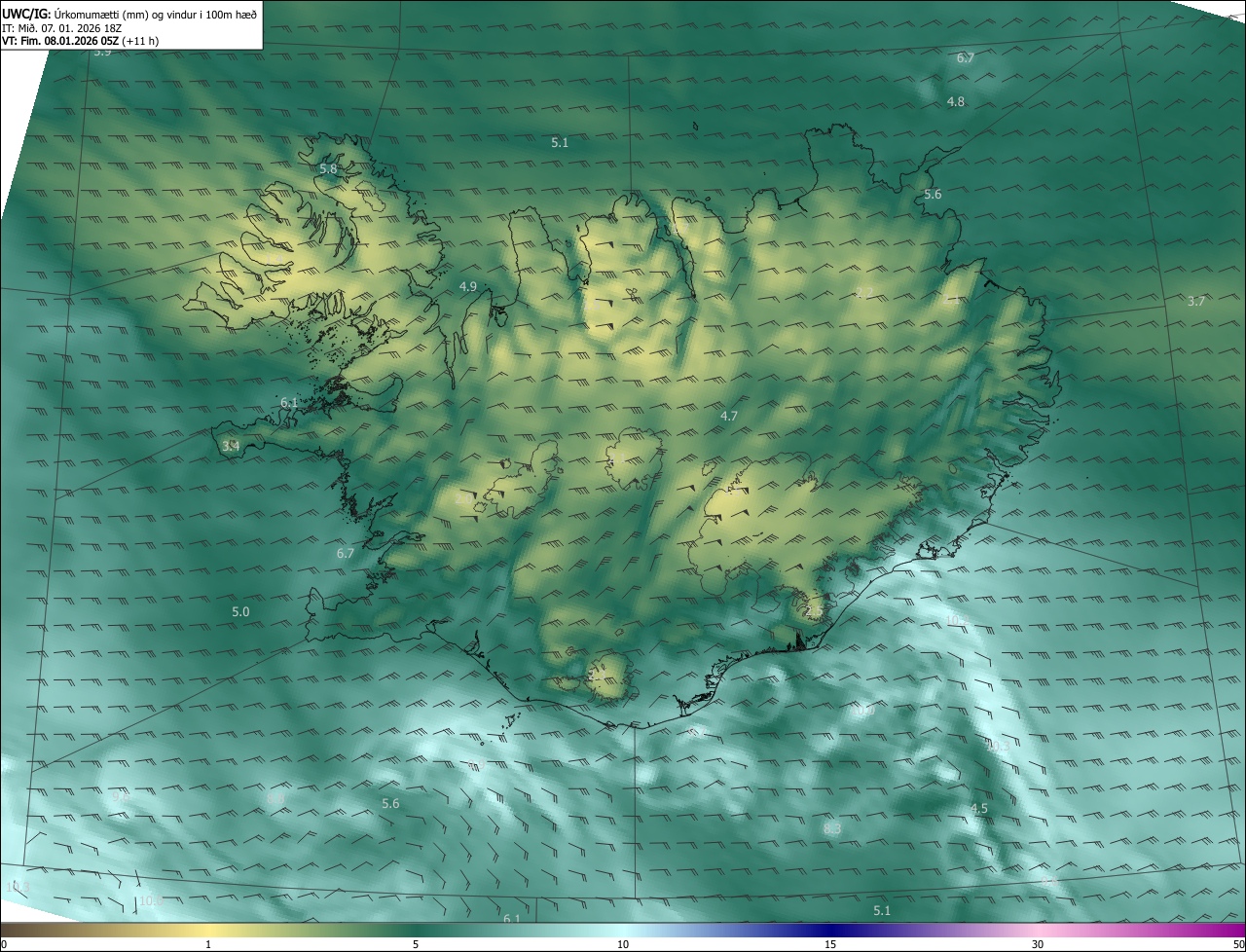Select the 4.9 precipitable water value label
The width and height of the screenshot is (1246, 952).
click(x=468, y=287)
